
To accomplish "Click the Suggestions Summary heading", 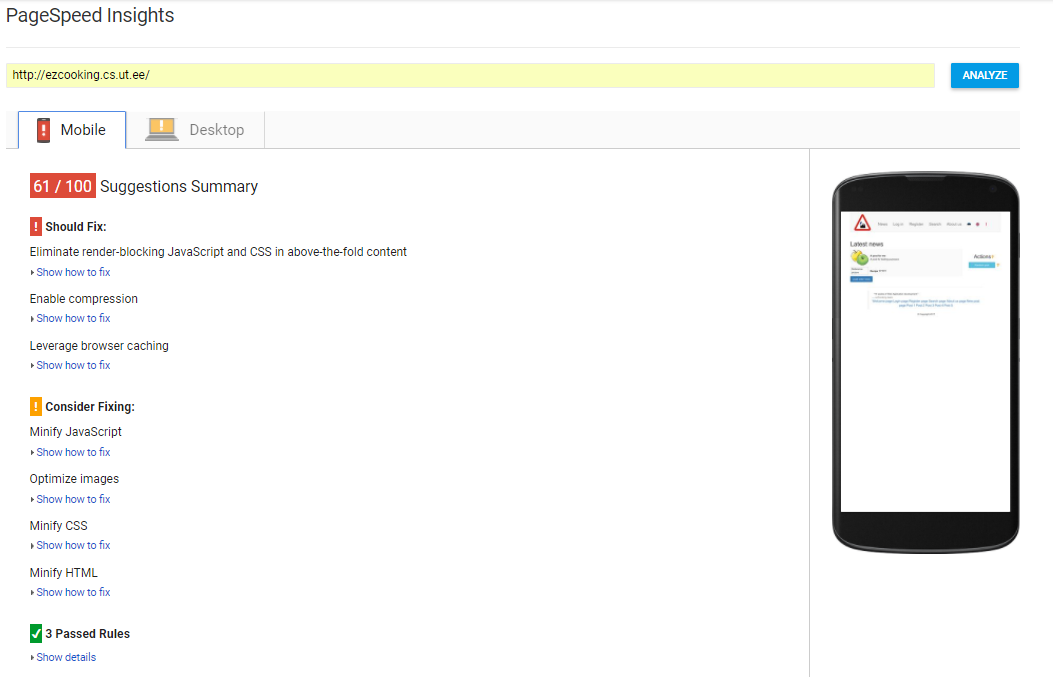I will [x=179, y=187].
